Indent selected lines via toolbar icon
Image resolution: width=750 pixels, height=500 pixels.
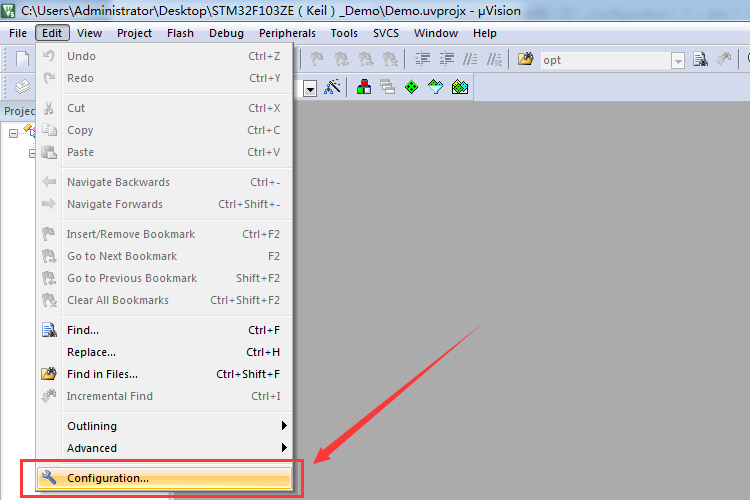[422, 59]
